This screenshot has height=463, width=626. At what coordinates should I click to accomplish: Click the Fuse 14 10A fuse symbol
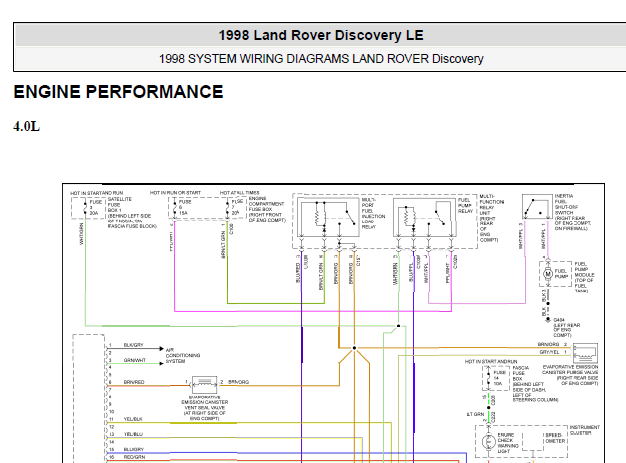[489, 378]
